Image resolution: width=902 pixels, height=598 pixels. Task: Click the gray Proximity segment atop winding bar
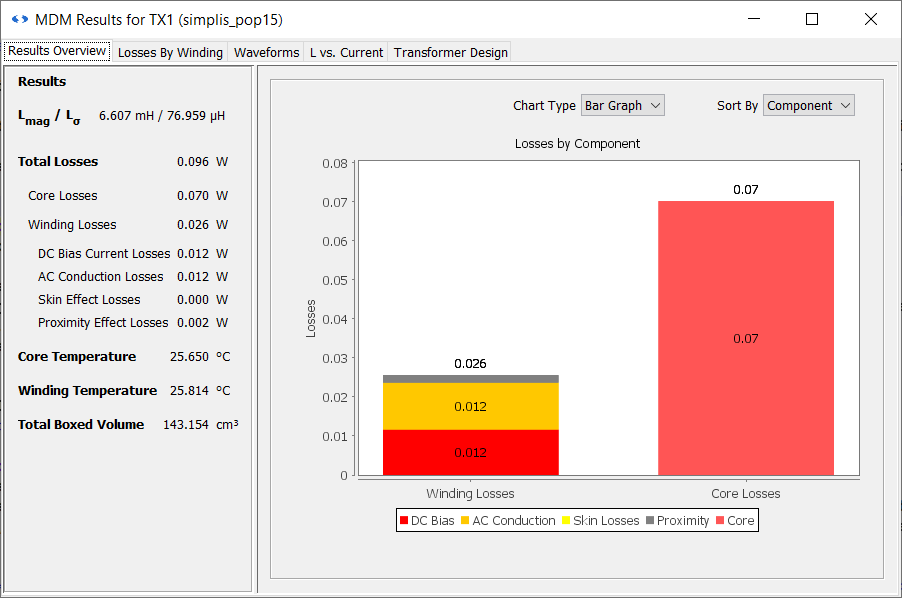[470, 379]
